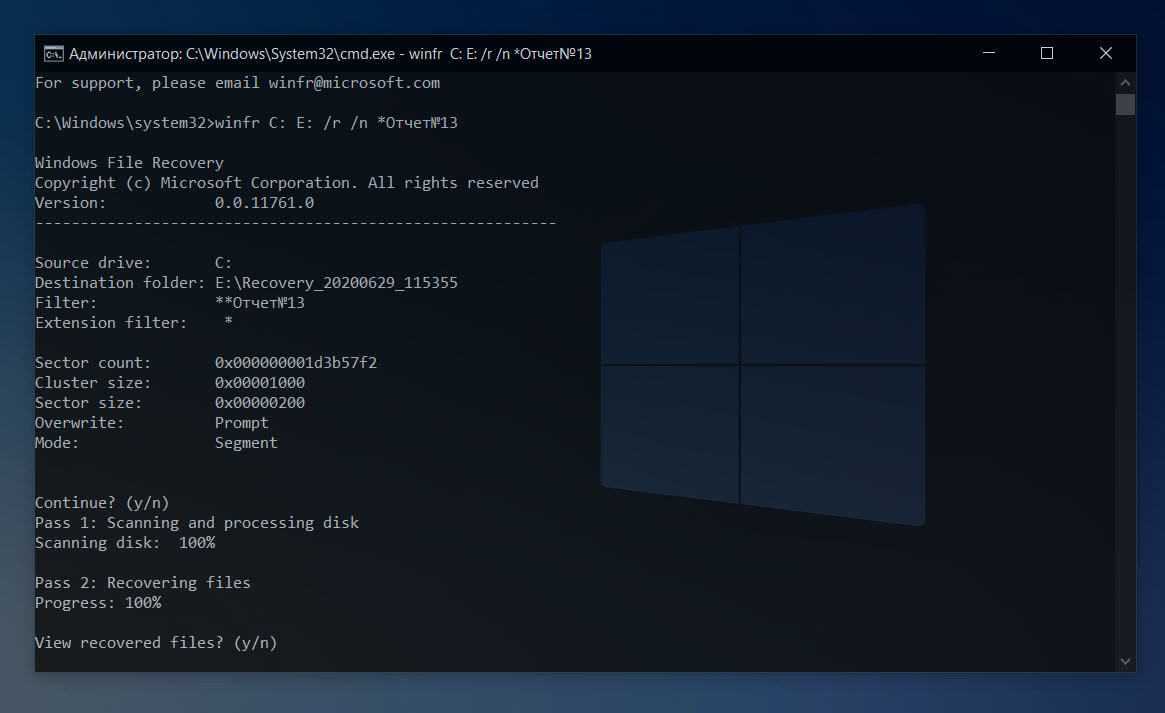The width and height of the screenshot is (1165, 713).
Task: Click the vertical scrollbar thumb
Action: click(1125, 105)
